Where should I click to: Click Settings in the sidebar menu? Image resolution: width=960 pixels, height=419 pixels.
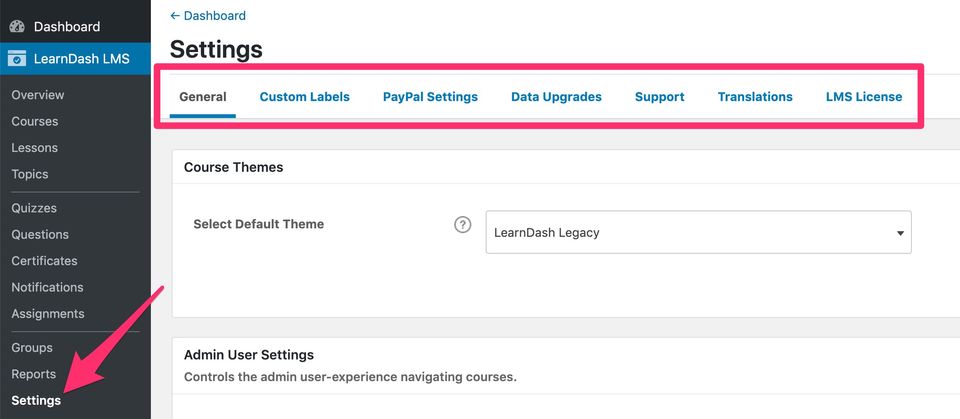coord(36,400)
